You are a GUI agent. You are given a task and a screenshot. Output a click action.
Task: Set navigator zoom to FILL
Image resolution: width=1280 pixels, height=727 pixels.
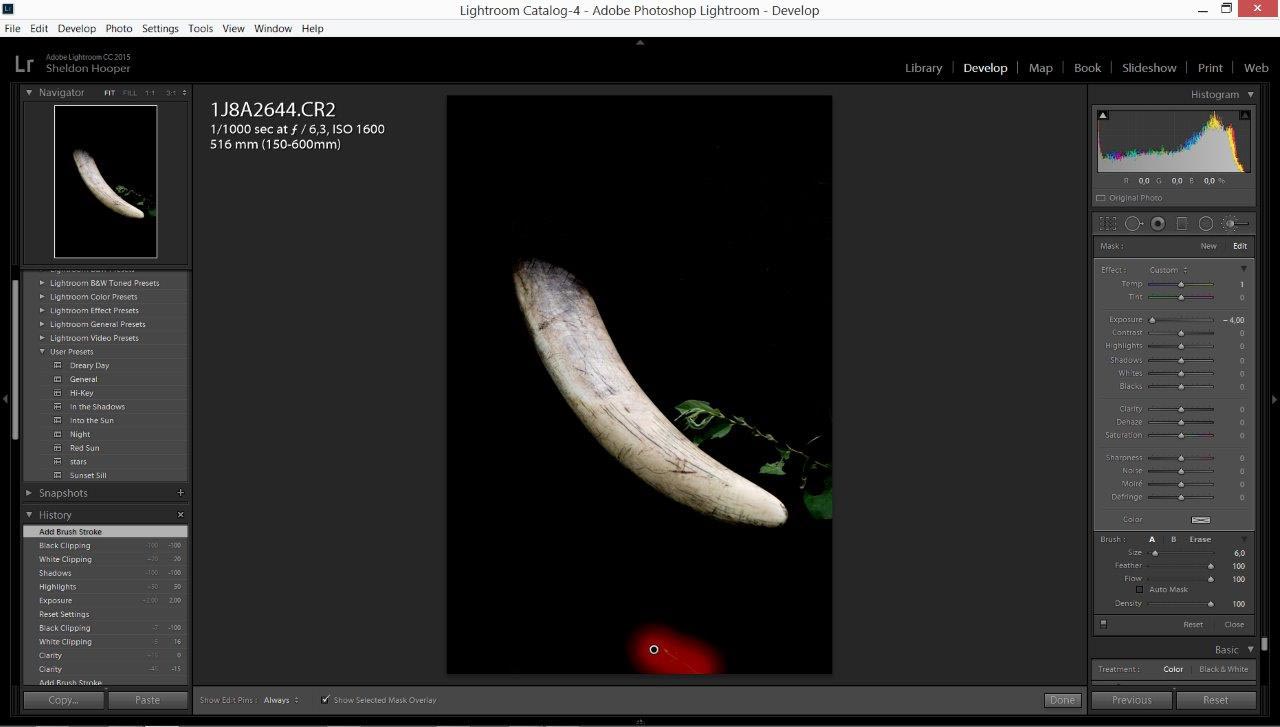(x=130, y=93)
